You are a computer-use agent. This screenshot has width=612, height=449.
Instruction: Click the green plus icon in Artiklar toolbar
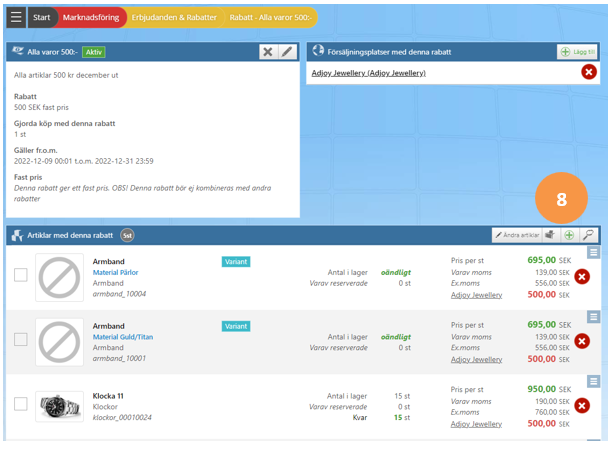click(x=569, y=235)
